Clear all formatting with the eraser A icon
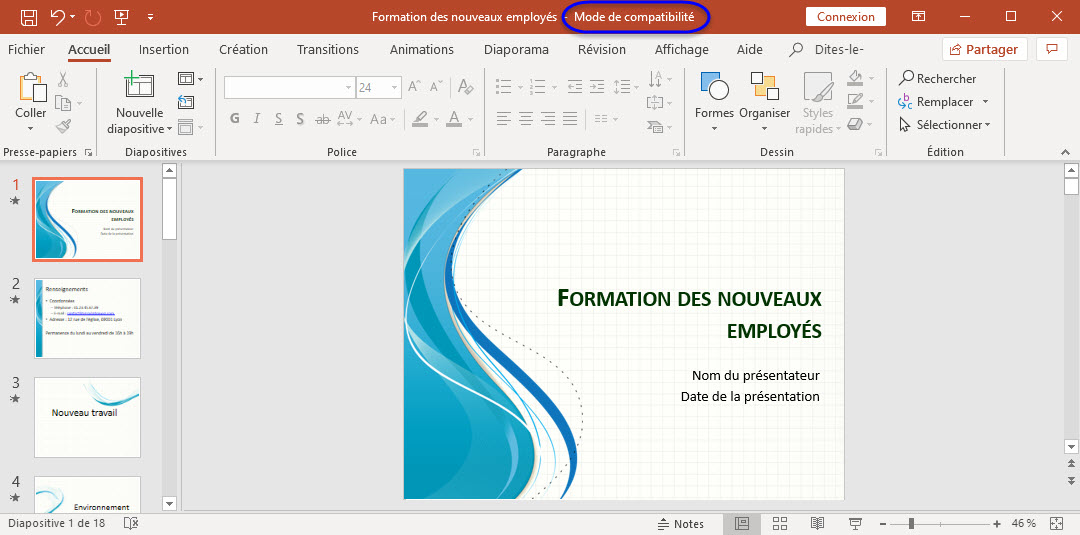 [x=466, y=87]
